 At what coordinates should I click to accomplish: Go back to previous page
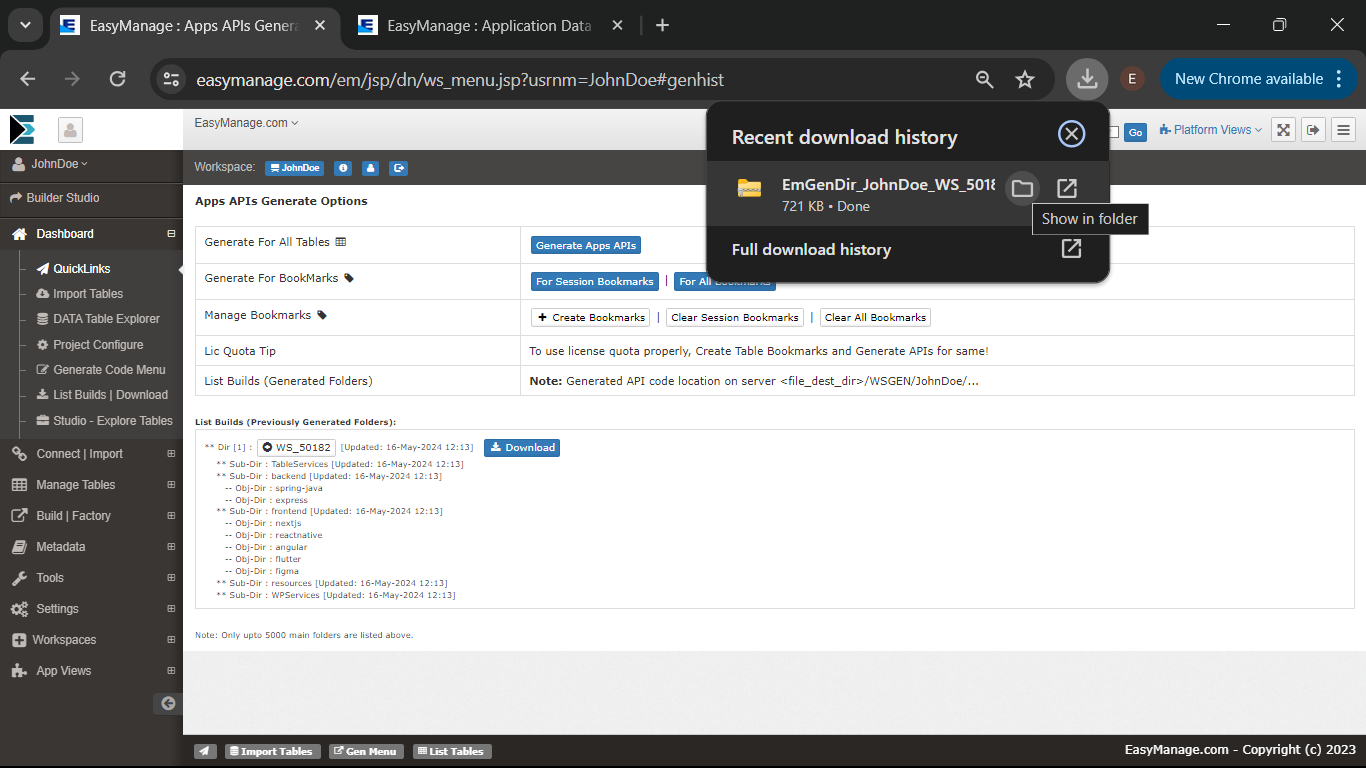click(x=28, y=79)
